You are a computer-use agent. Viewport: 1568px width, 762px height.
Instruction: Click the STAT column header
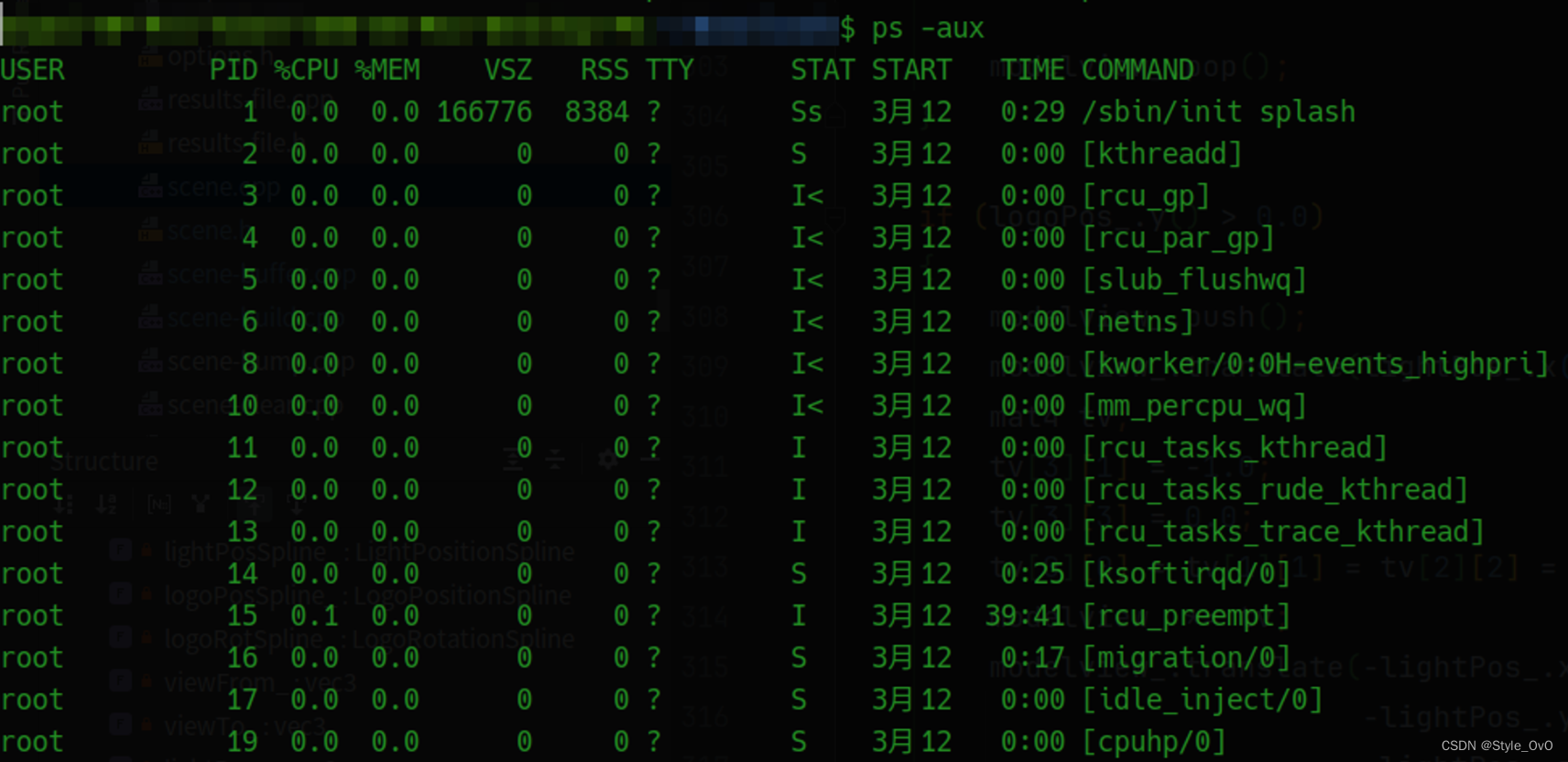point(822,71)
